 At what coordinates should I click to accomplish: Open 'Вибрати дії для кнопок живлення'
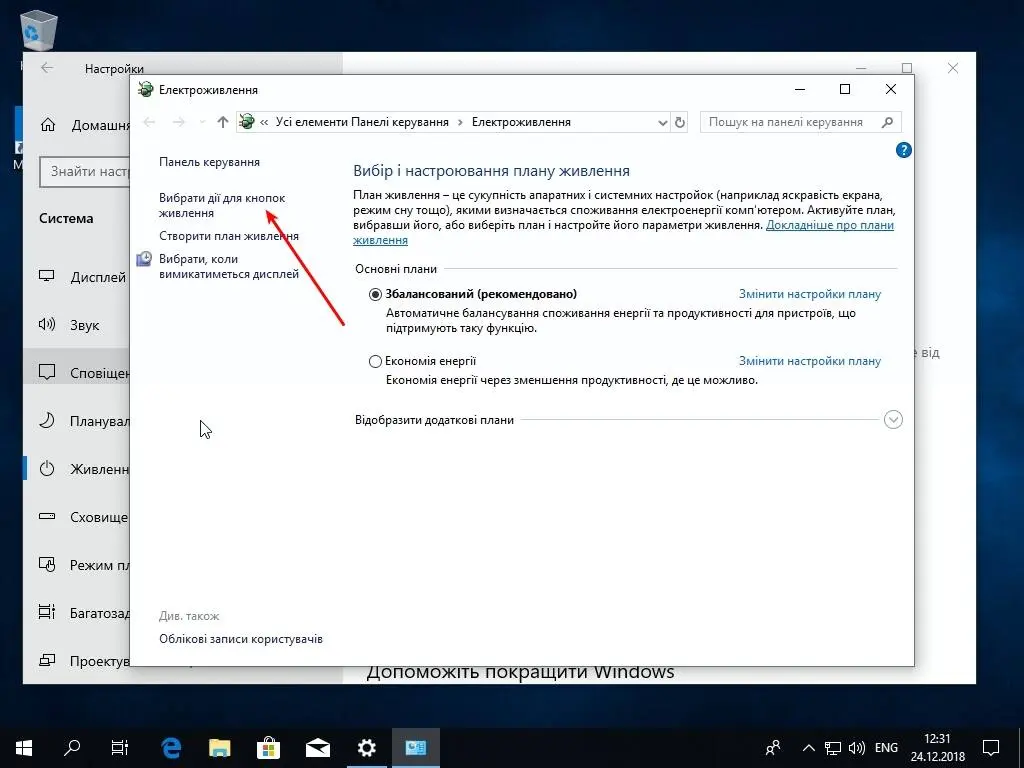tap(222, 205)
